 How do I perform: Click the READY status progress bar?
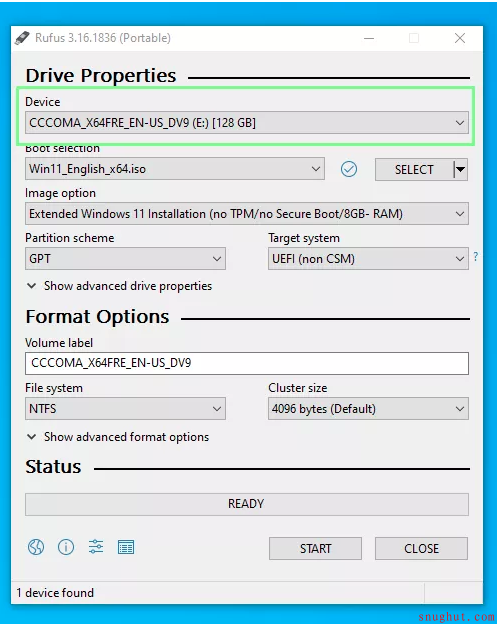coord(247,504)
